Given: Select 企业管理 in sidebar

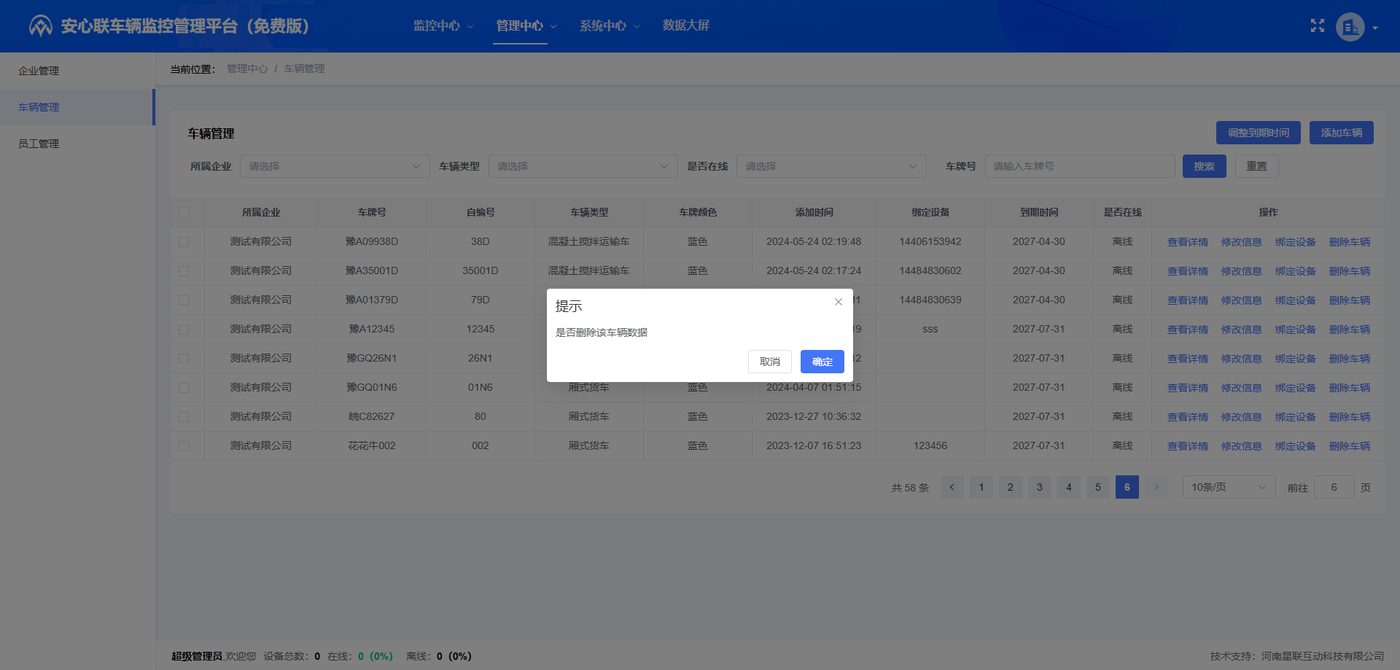Looking at the screenshot, I should [77, 71].
